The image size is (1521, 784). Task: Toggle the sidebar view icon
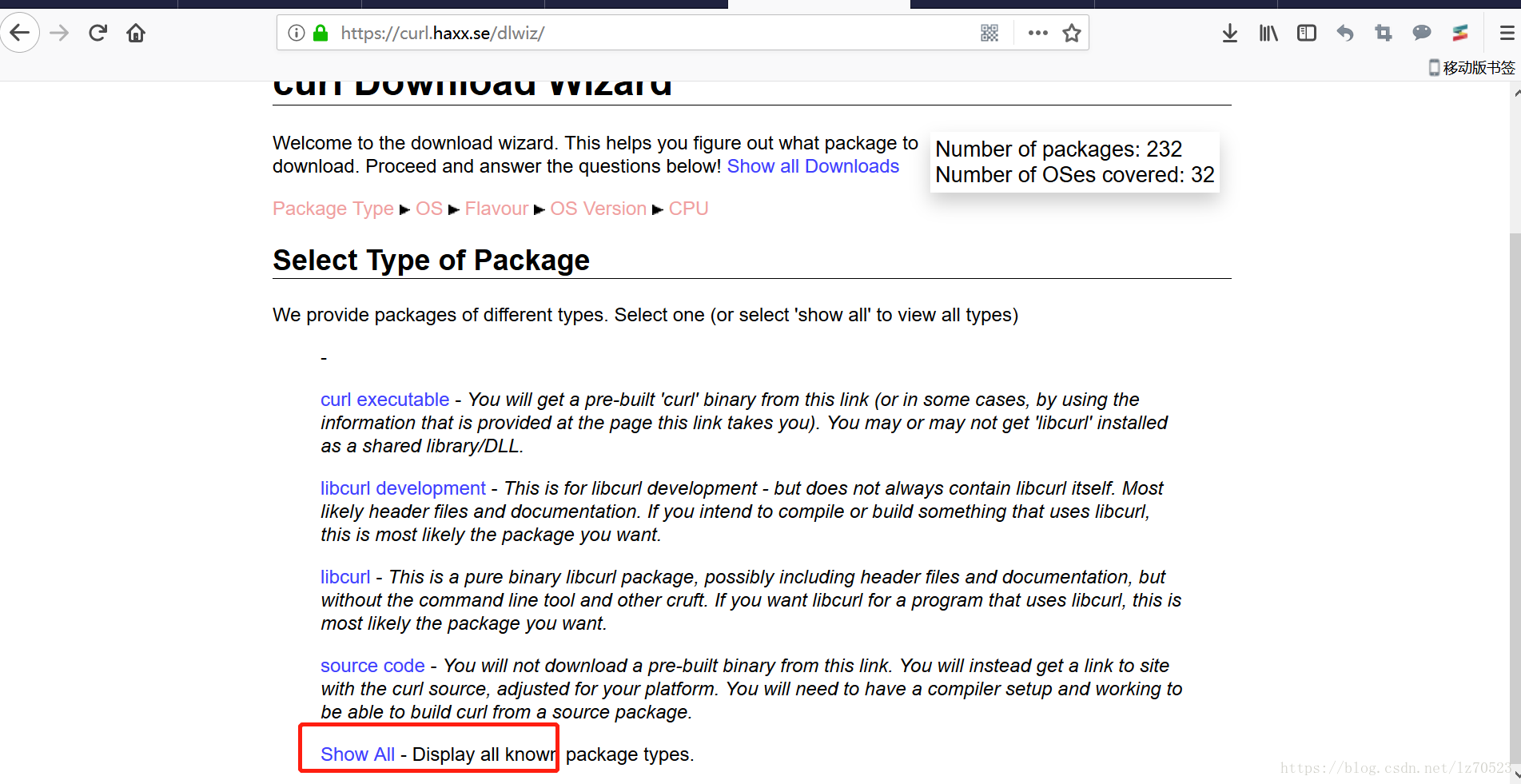pos(1307,33)
